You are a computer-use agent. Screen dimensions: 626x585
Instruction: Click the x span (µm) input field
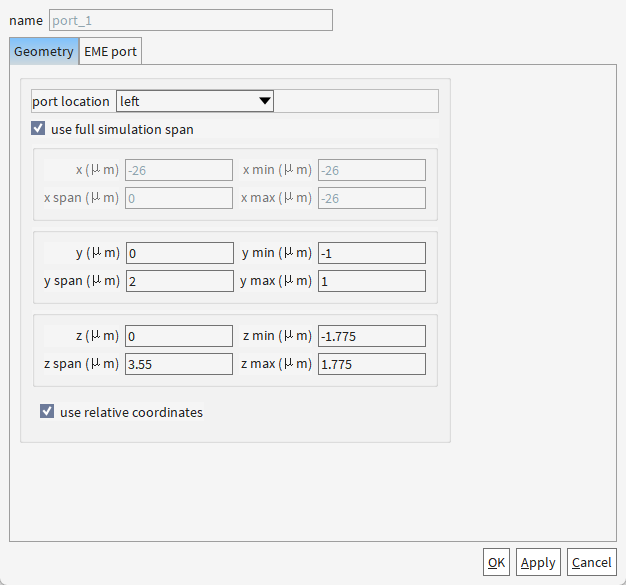pos(179,198)
